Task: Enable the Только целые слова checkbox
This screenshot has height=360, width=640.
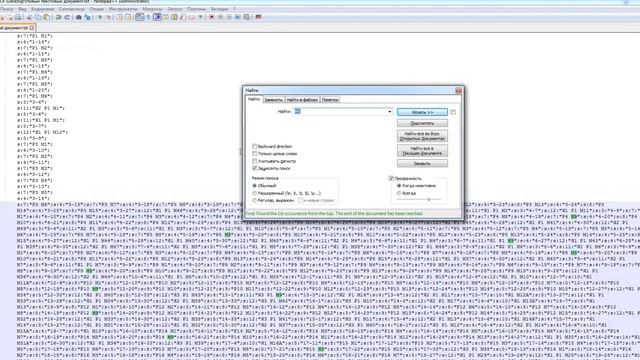Action: point(255,153)
